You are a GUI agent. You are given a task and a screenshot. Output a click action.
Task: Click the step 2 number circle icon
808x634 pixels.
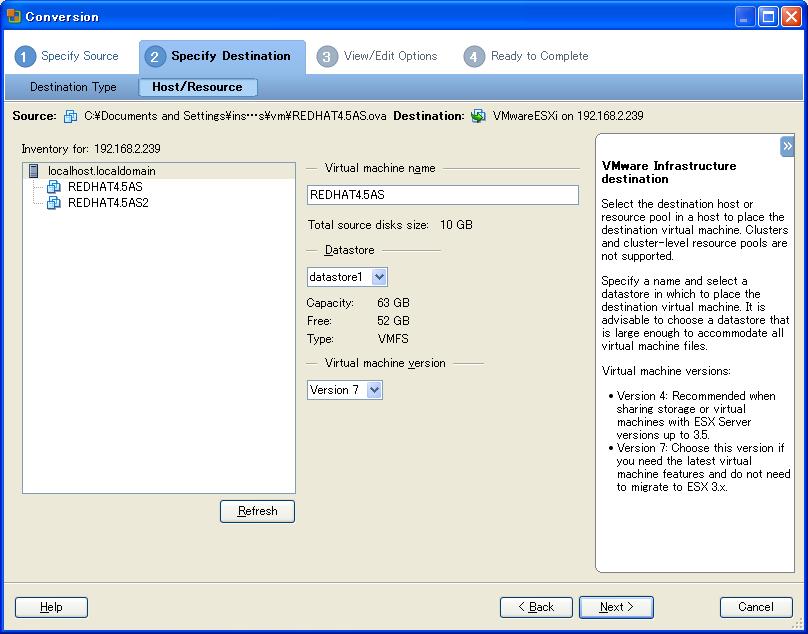pos(155,56)
